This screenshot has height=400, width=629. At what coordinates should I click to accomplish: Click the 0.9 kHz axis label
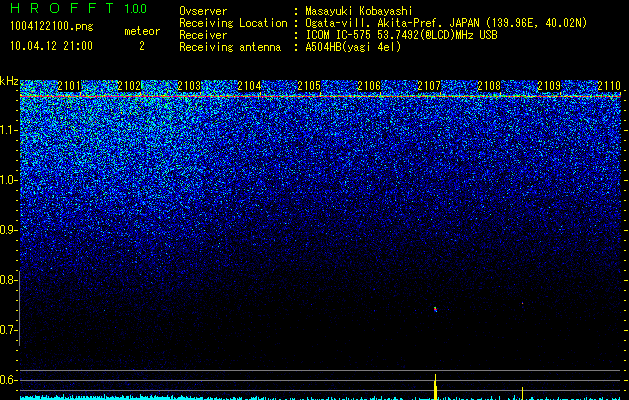(9, 230)
